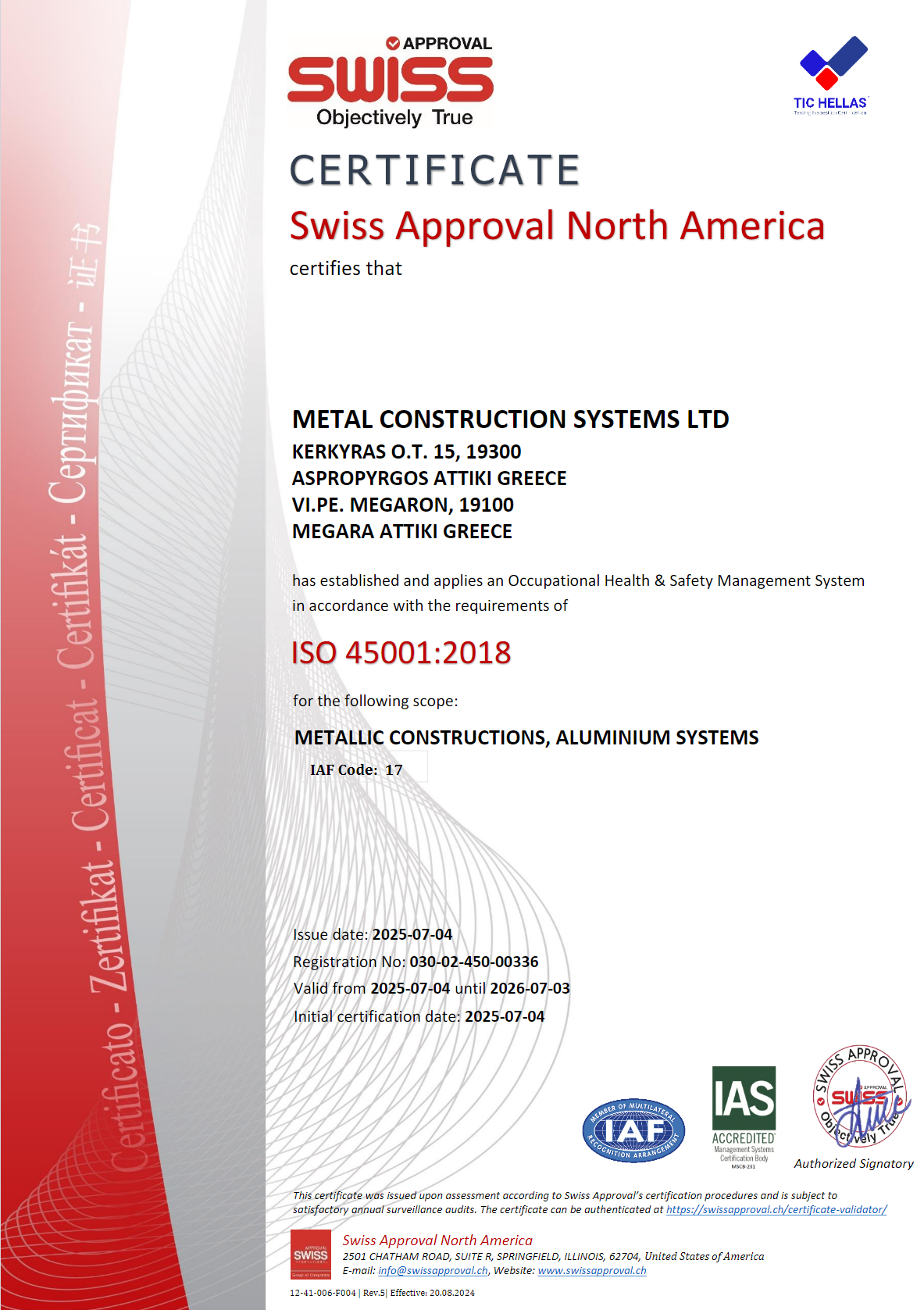
Task: Click the IAF Code 17 field
Action: click(357, 769)
